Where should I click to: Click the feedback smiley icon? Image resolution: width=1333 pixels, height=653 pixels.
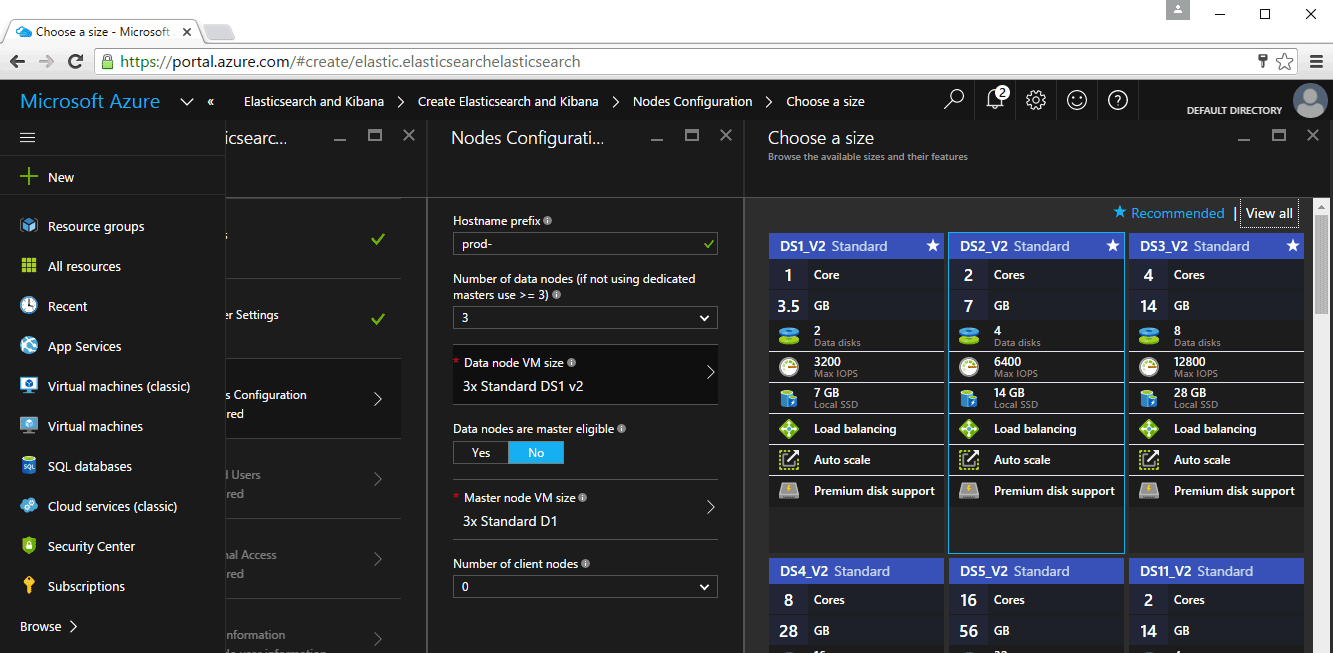1077,100
